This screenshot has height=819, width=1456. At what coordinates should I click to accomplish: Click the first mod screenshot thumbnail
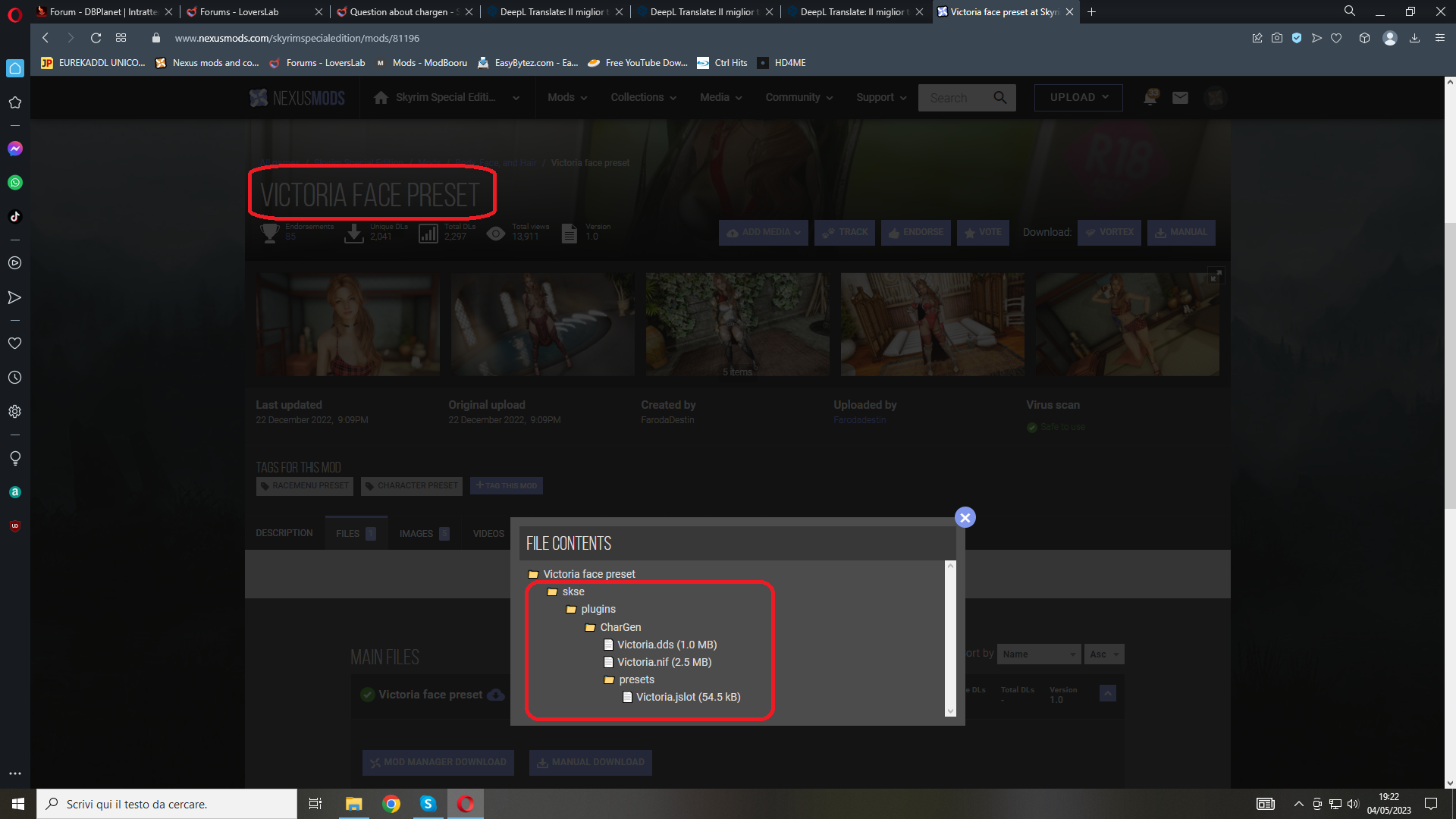pos(347,325)
